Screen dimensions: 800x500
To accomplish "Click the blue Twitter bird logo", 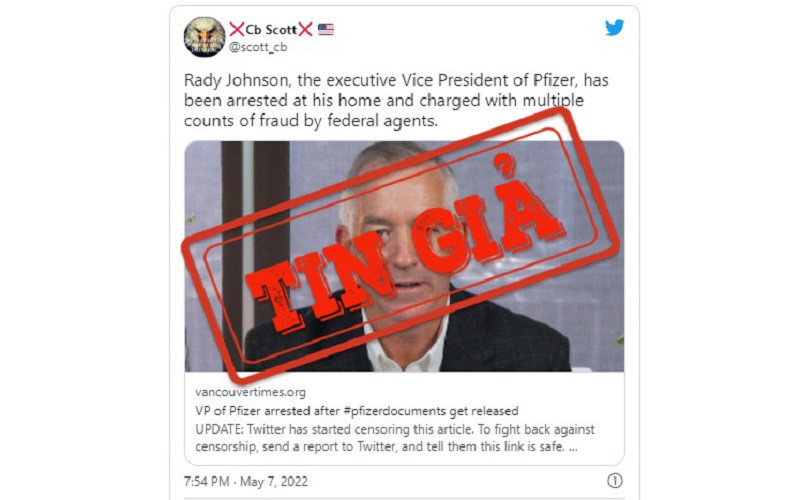I will 614,28.
